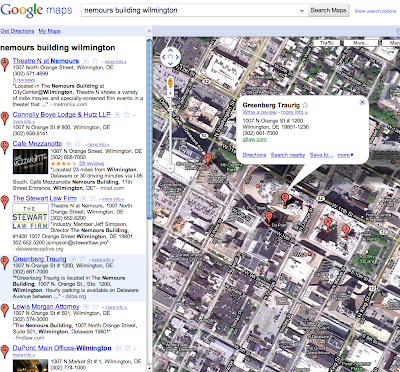The image size is (400, 372).
Task: Open The Stewart Law Firm result
Action: pos(45,198)
